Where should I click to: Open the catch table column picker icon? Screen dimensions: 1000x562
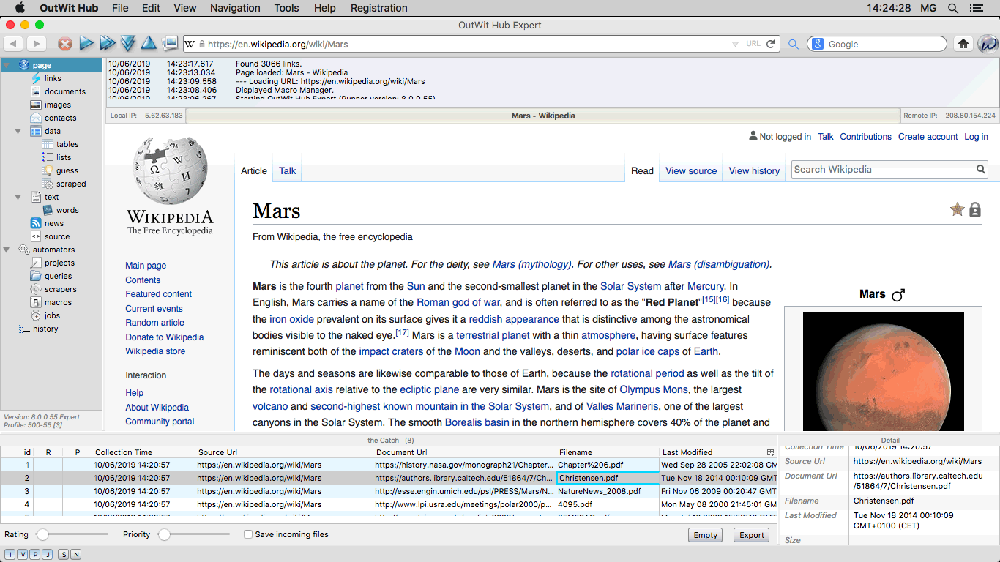tap(770, 452)
